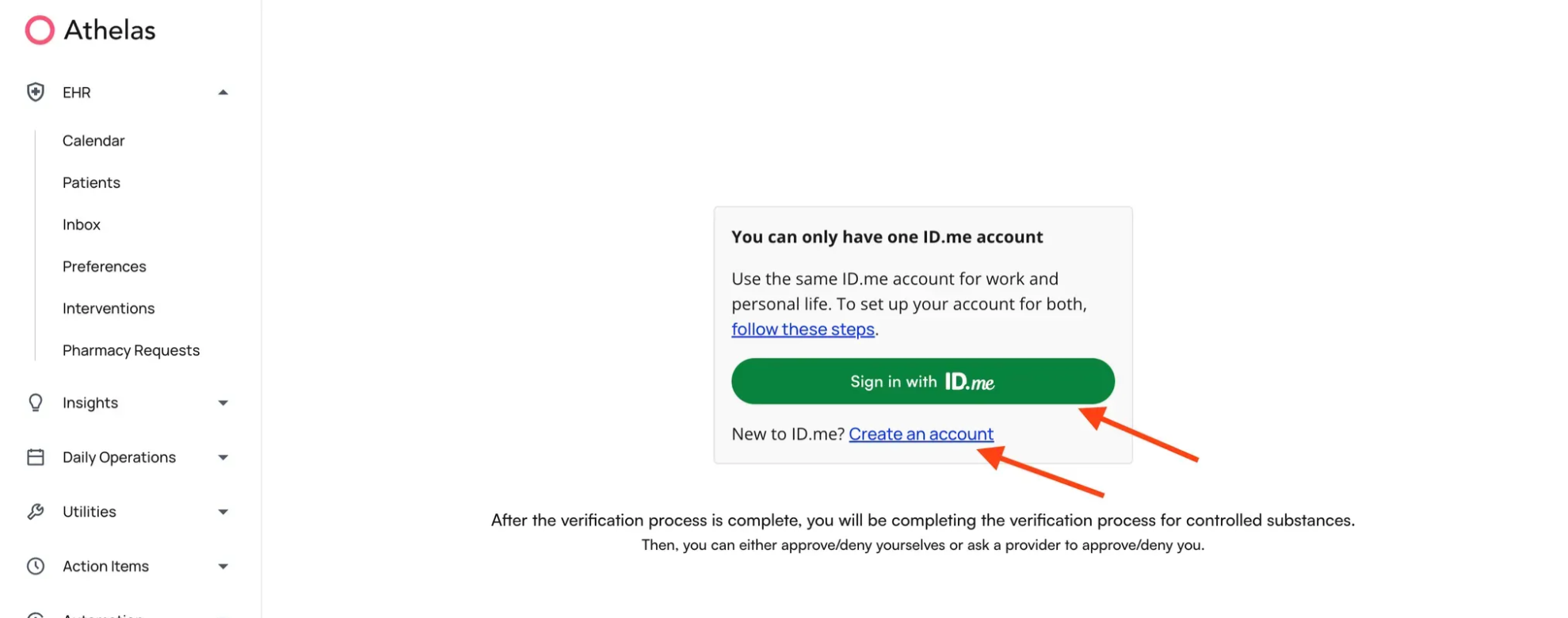Image resolution: width=1568 pixels, height=618 pixels.
Task: Expand the Action Items section
Action: tap(223, 566)
